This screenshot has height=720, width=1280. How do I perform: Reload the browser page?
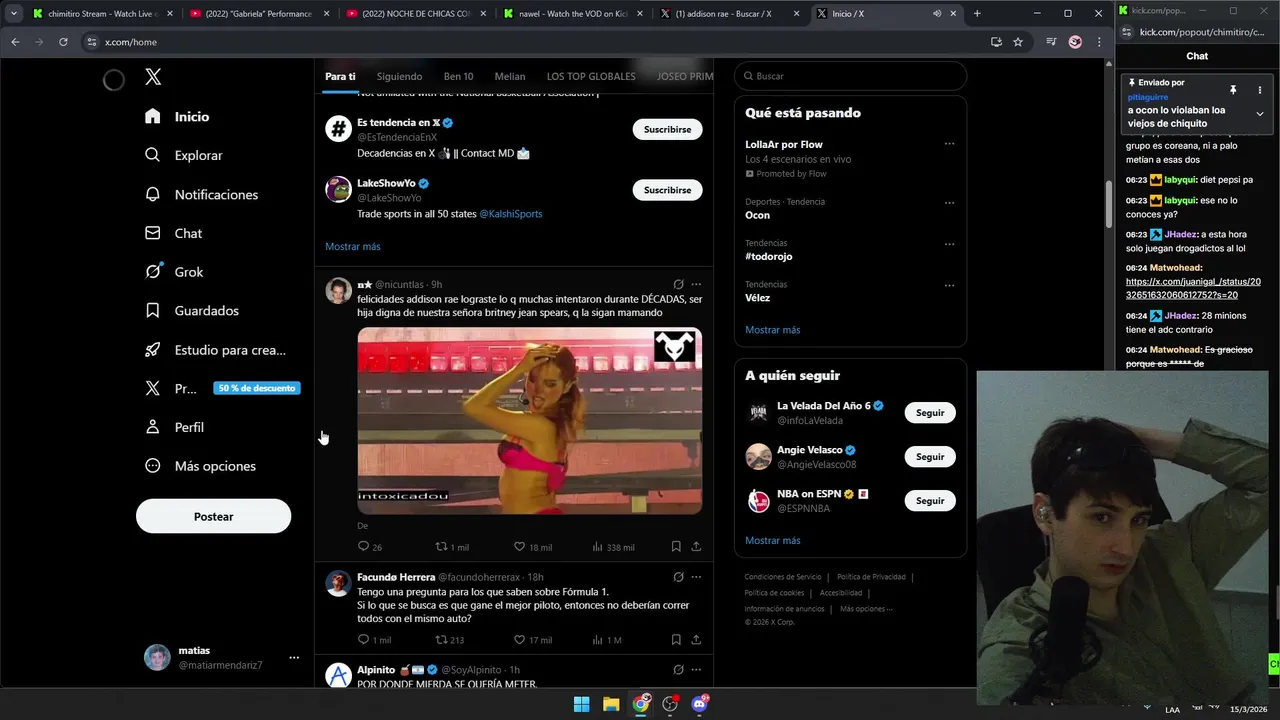point(63,42)
